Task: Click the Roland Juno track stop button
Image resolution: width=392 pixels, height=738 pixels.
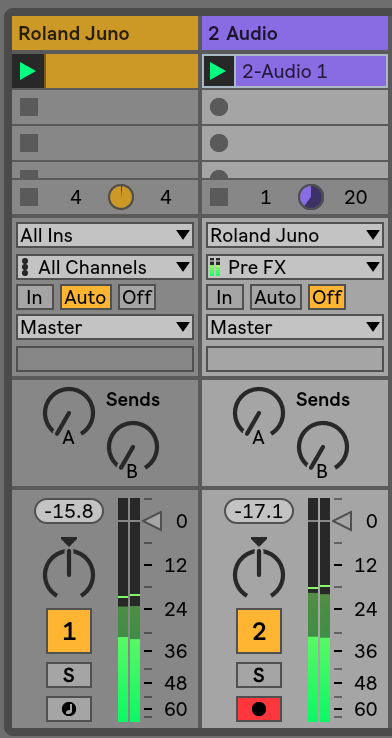Action: [29, 197]
